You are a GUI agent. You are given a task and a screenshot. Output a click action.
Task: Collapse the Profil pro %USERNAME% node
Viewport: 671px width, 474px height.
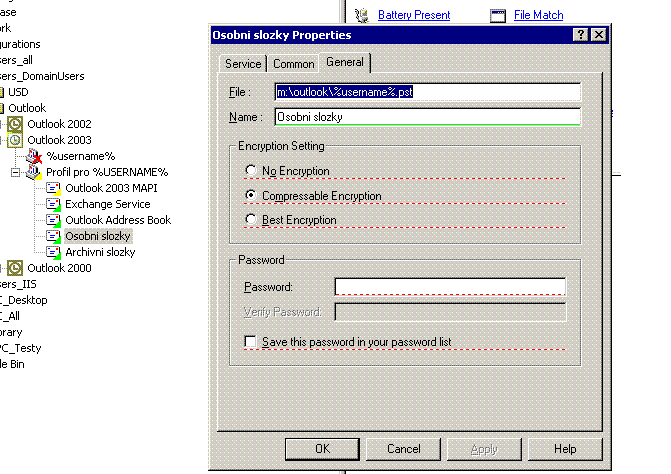point(15,172)
